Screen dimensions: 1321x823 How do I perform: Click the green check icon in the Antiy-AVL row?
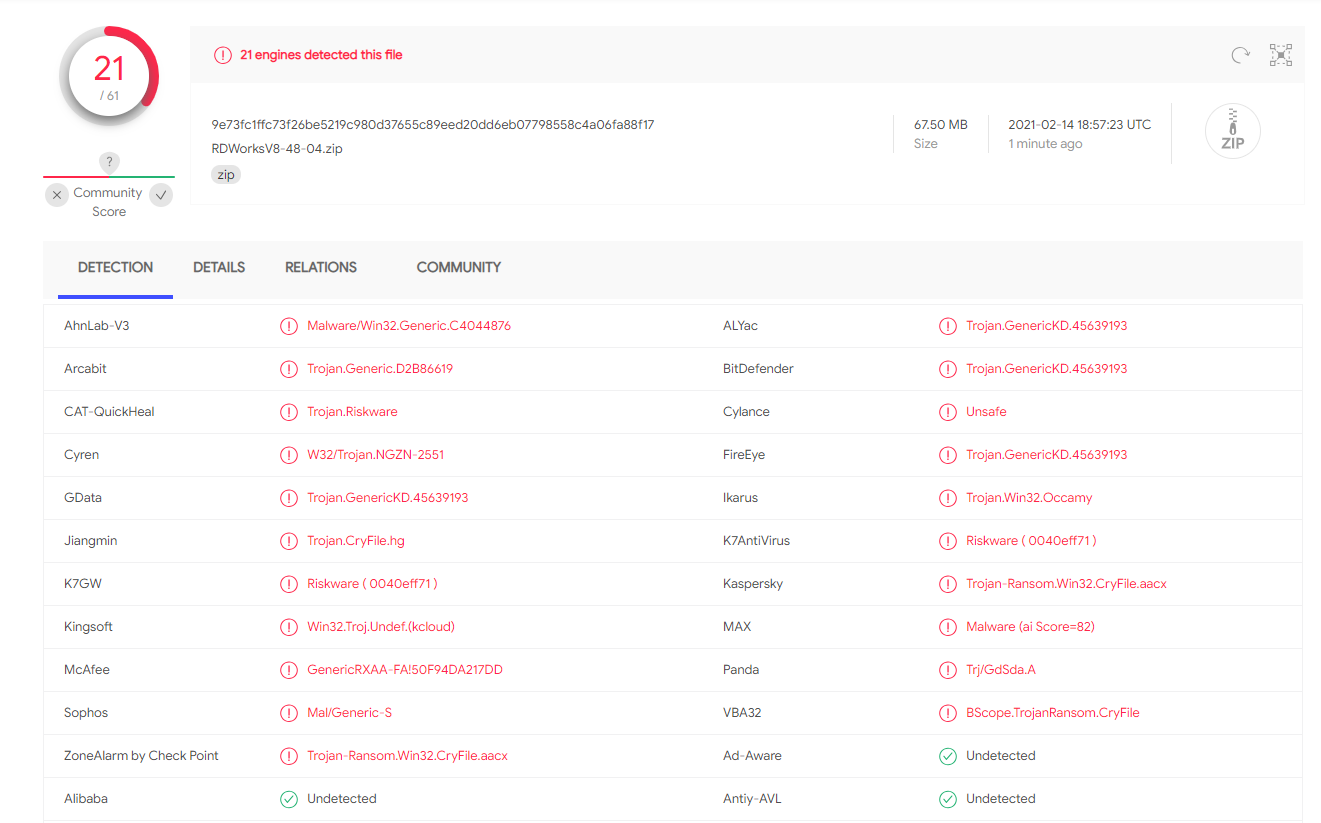coord(948,799)
